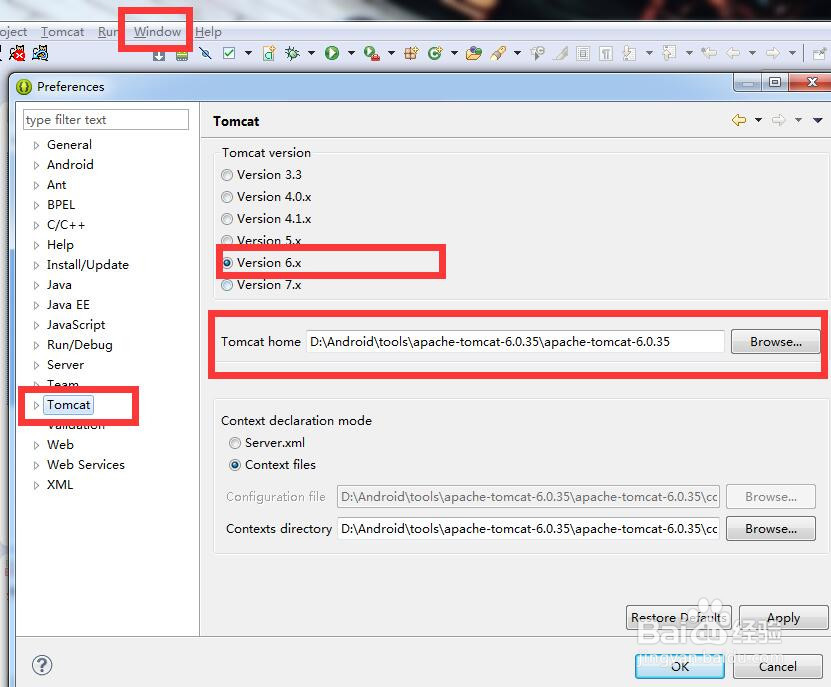Click the Contexts directory path field
The image size is (831, 687).
pyautogui.click(x=528, y=529)
